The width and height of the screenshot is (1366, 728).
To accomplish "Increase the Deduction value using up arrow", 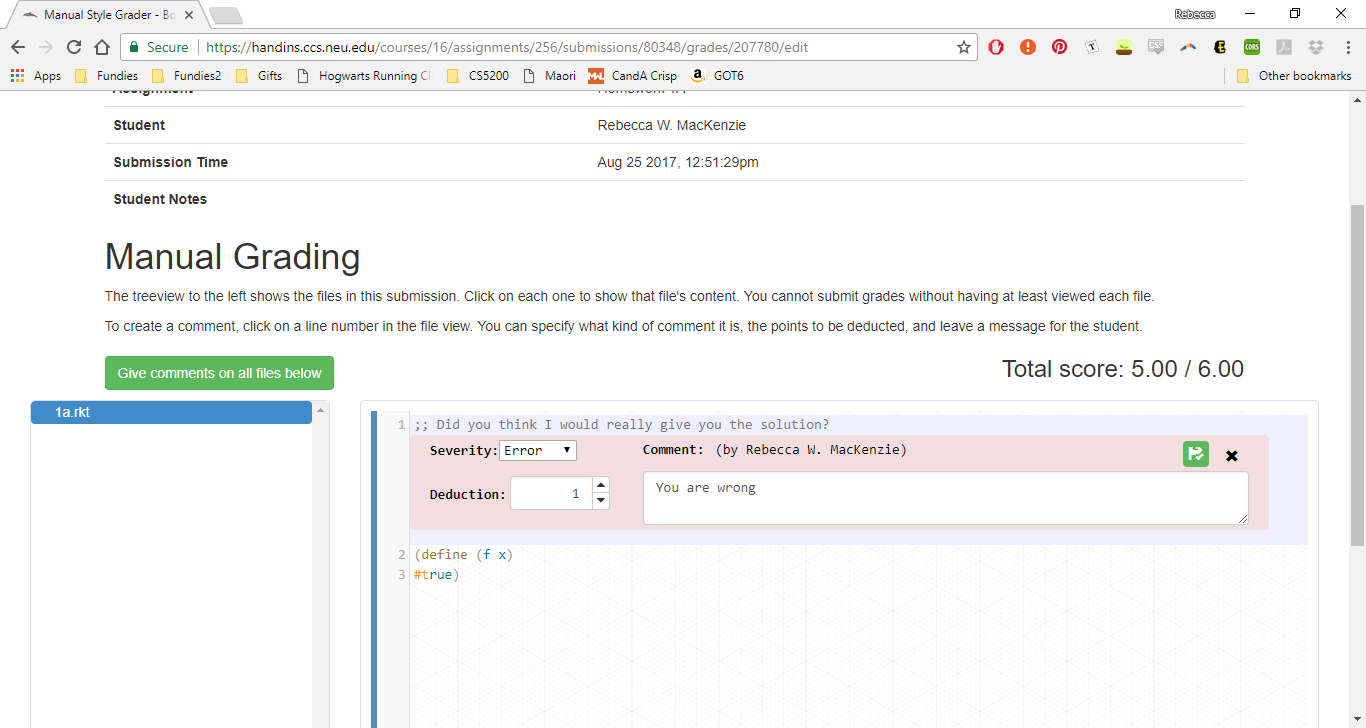I will 600,486.
